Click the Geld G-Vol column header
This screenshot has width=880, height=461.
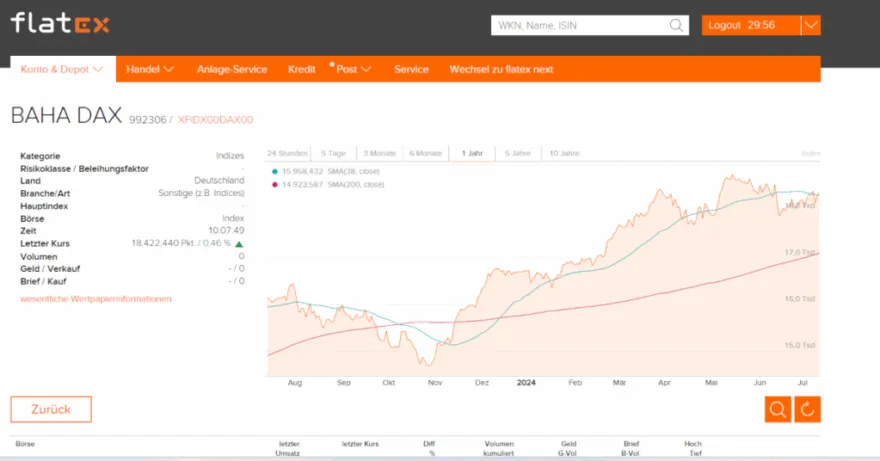[568, 448]
